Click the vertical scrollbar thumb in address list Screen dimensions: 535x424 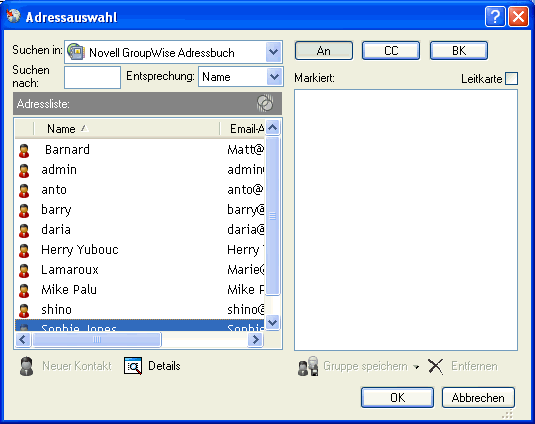click(x=273, y=216)
